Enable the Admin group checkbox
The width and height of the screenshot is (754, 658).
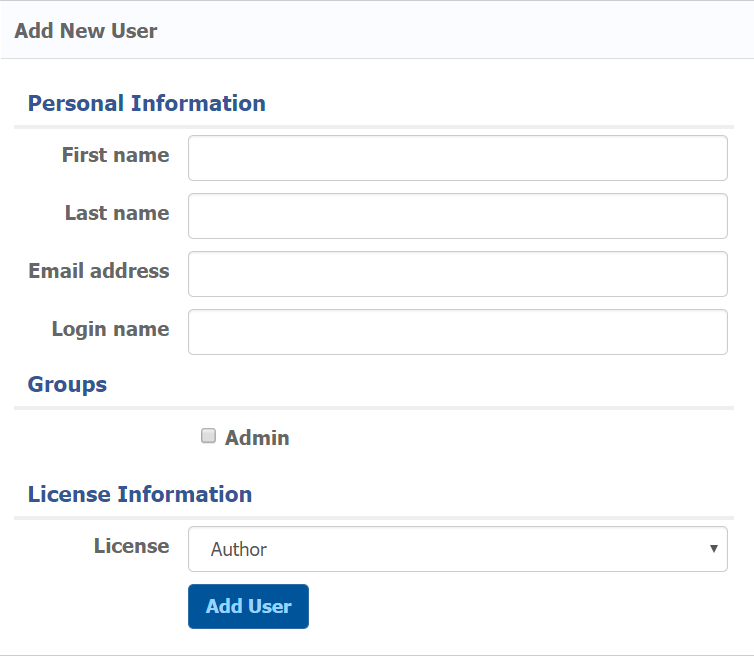point(208,436)
